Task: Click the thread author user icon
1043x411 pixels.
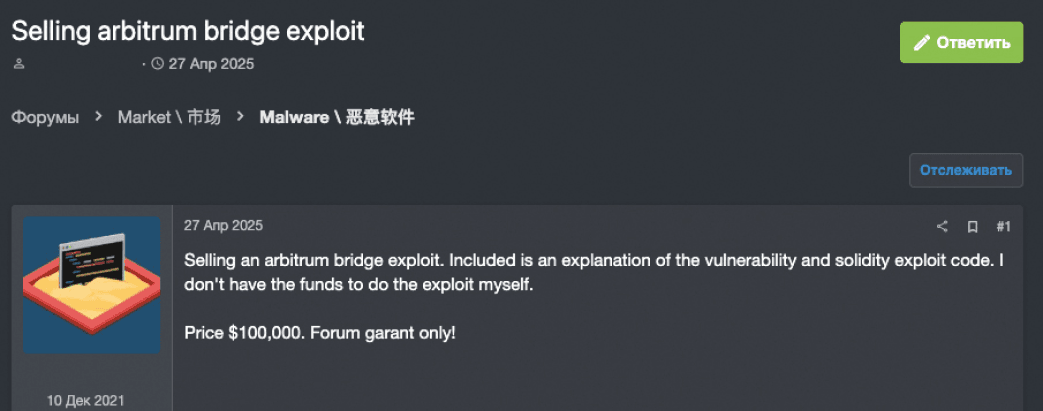Action: tap(18, 65)
